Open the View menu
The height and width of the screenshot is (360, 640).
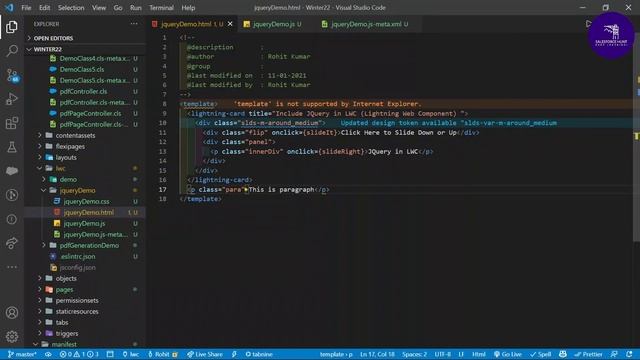(x=99, y=8)
